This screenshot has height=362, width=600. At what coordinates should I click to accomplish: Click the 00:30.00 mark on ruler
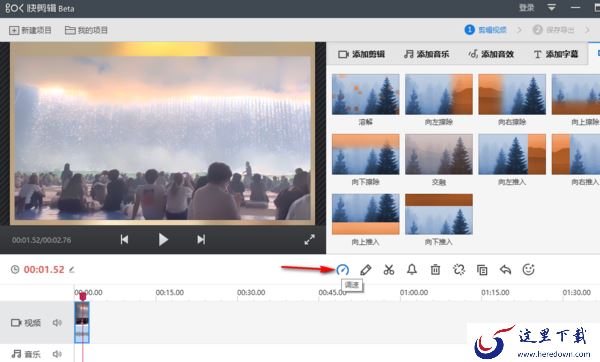click(x=251, y=292)
